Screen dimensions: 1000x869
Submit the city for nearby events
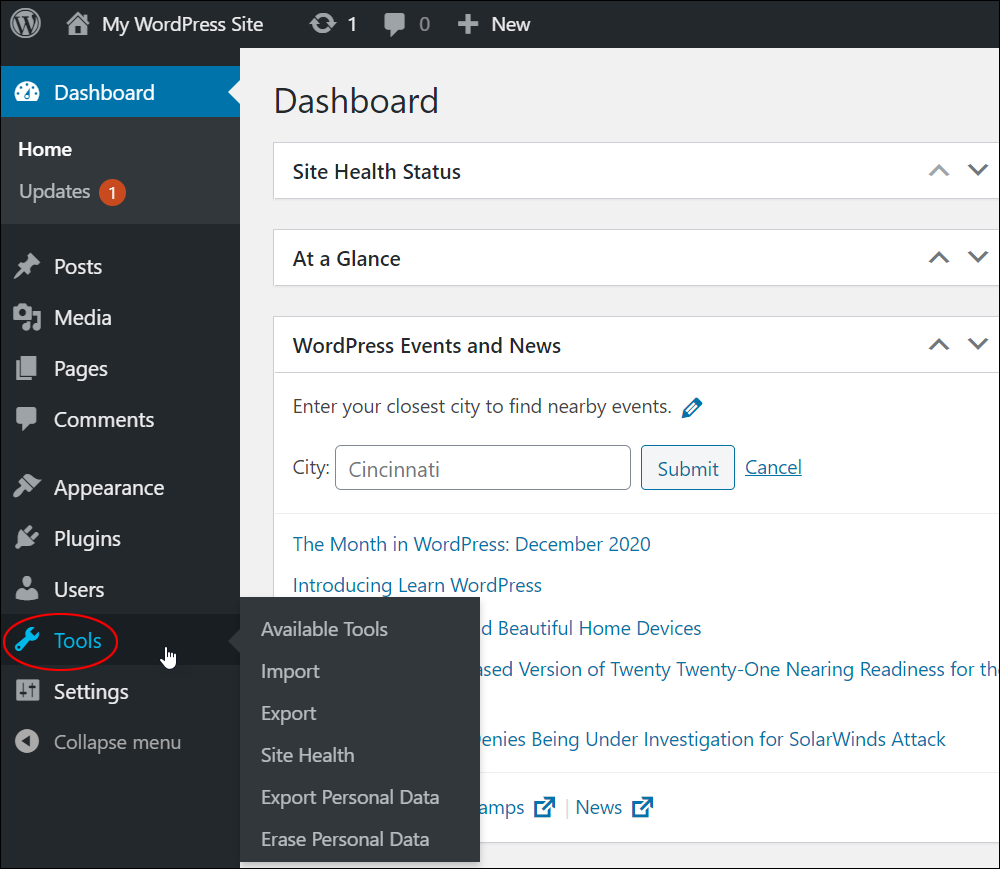click(688, 468)
